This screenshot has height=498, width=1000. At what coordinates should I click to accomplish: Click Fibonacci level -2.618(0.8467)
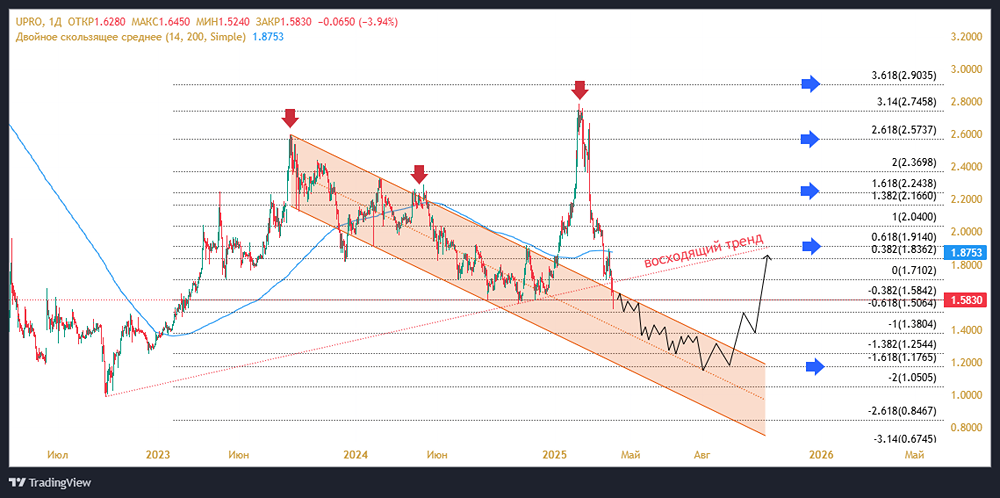[x=902, y=411]
